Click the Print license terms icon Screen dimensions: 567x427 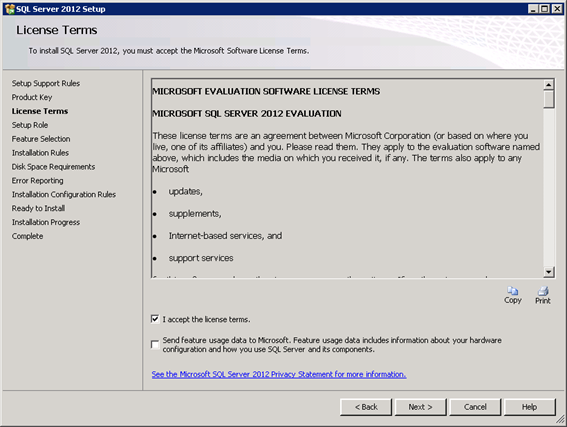point(543,295)
